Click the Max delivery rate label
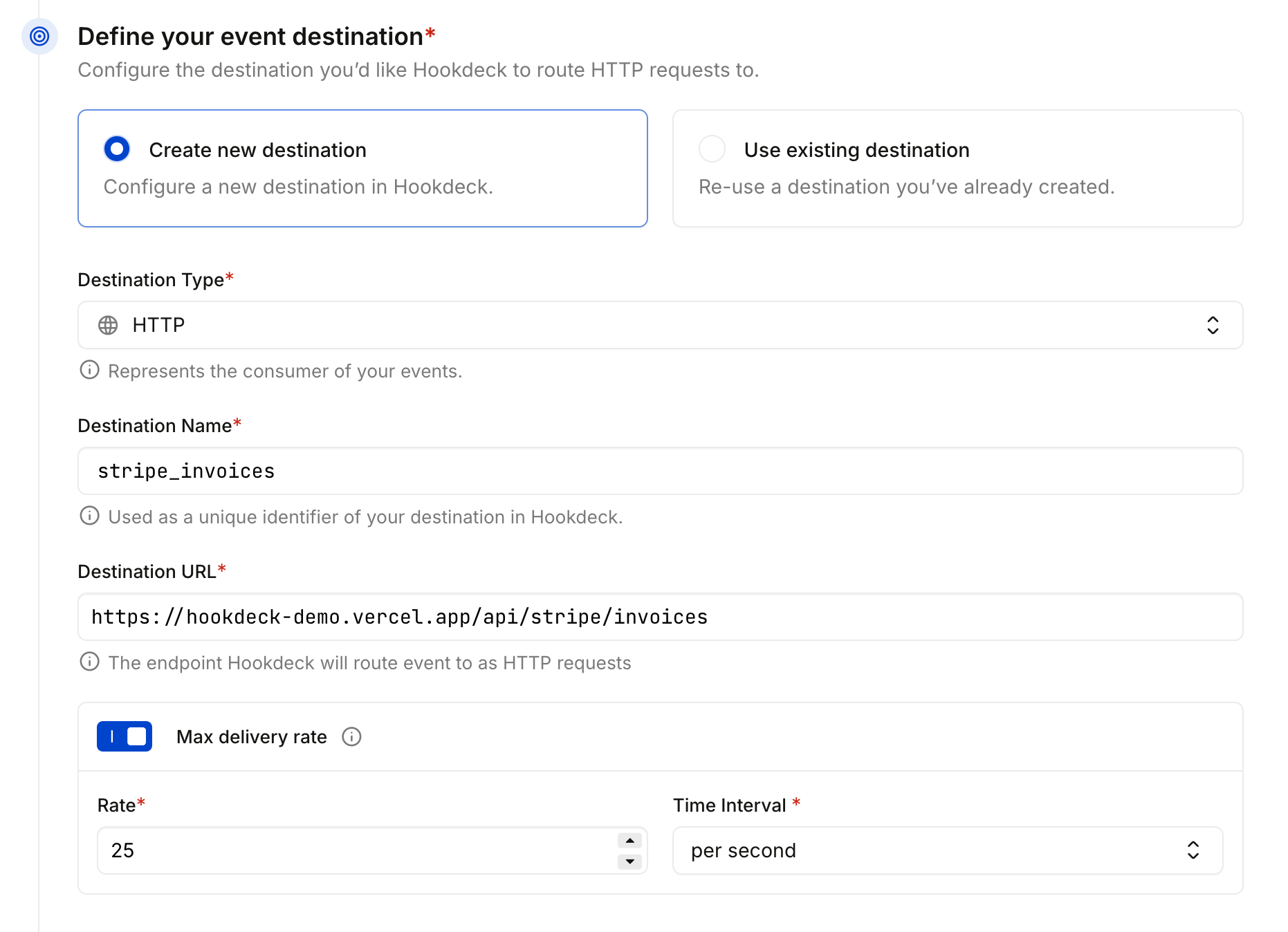This screenshot has width=1288, height=932. pos(251,737)
